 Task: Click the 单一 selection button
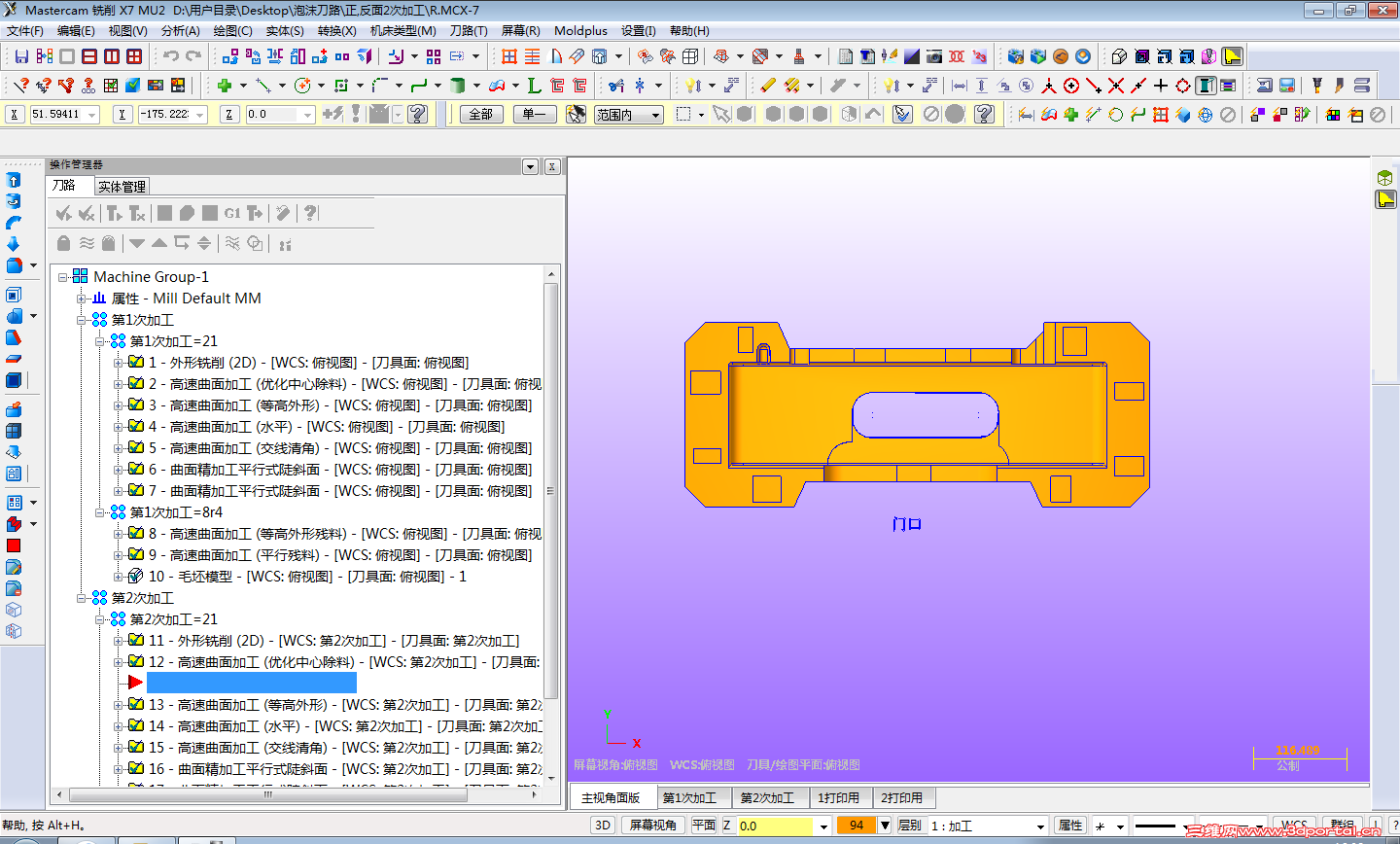click(x=534, y=115)
